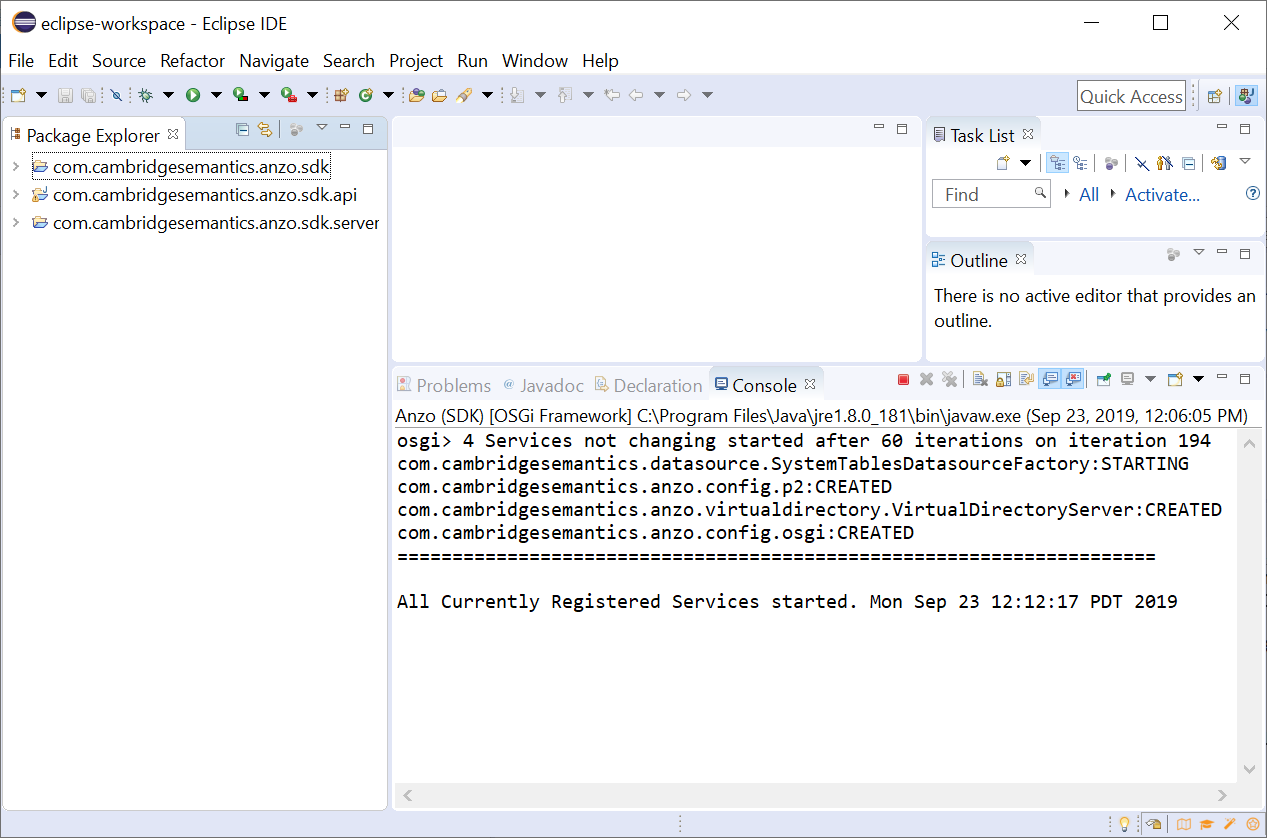The height and width of the screenshot is (838, 1267).
Task: Click the Quick Access search box
Action: coord(1131,96)
